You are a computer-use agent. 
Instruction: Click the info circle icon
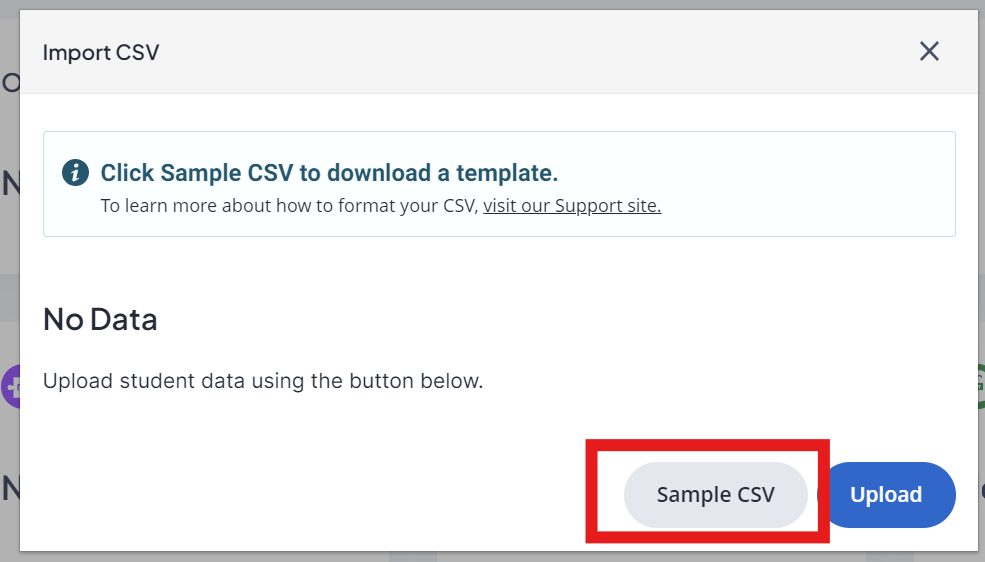point(75,172)
